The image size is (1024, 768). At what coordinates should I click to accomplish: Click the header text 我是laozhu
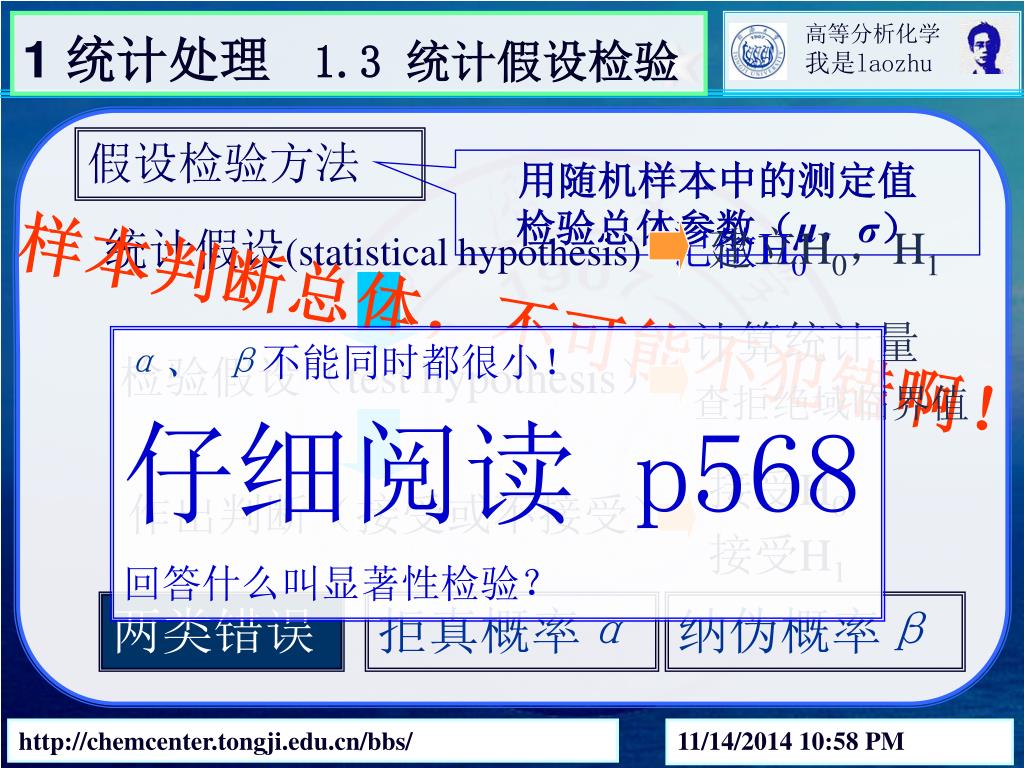(869, 63)
